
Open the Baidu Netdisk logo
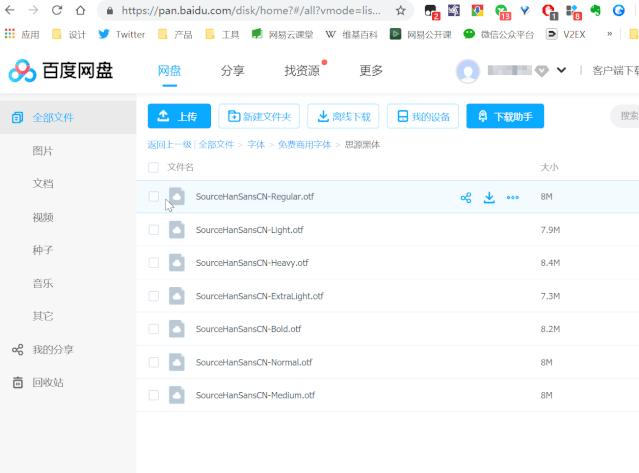(x=61, y=70)
